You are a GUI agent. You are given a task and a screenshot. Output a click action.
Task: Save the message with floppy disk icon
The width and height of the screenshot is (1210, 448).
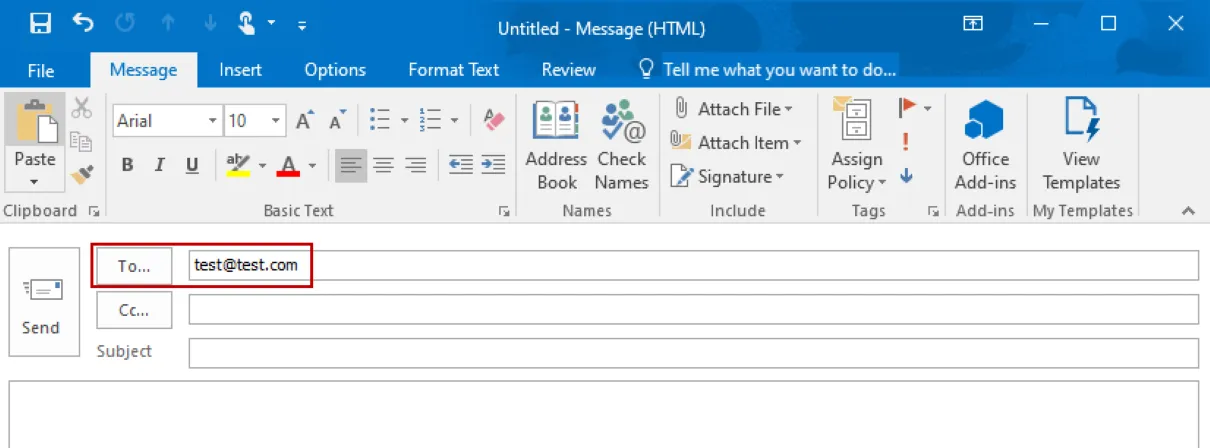[41, 24]
